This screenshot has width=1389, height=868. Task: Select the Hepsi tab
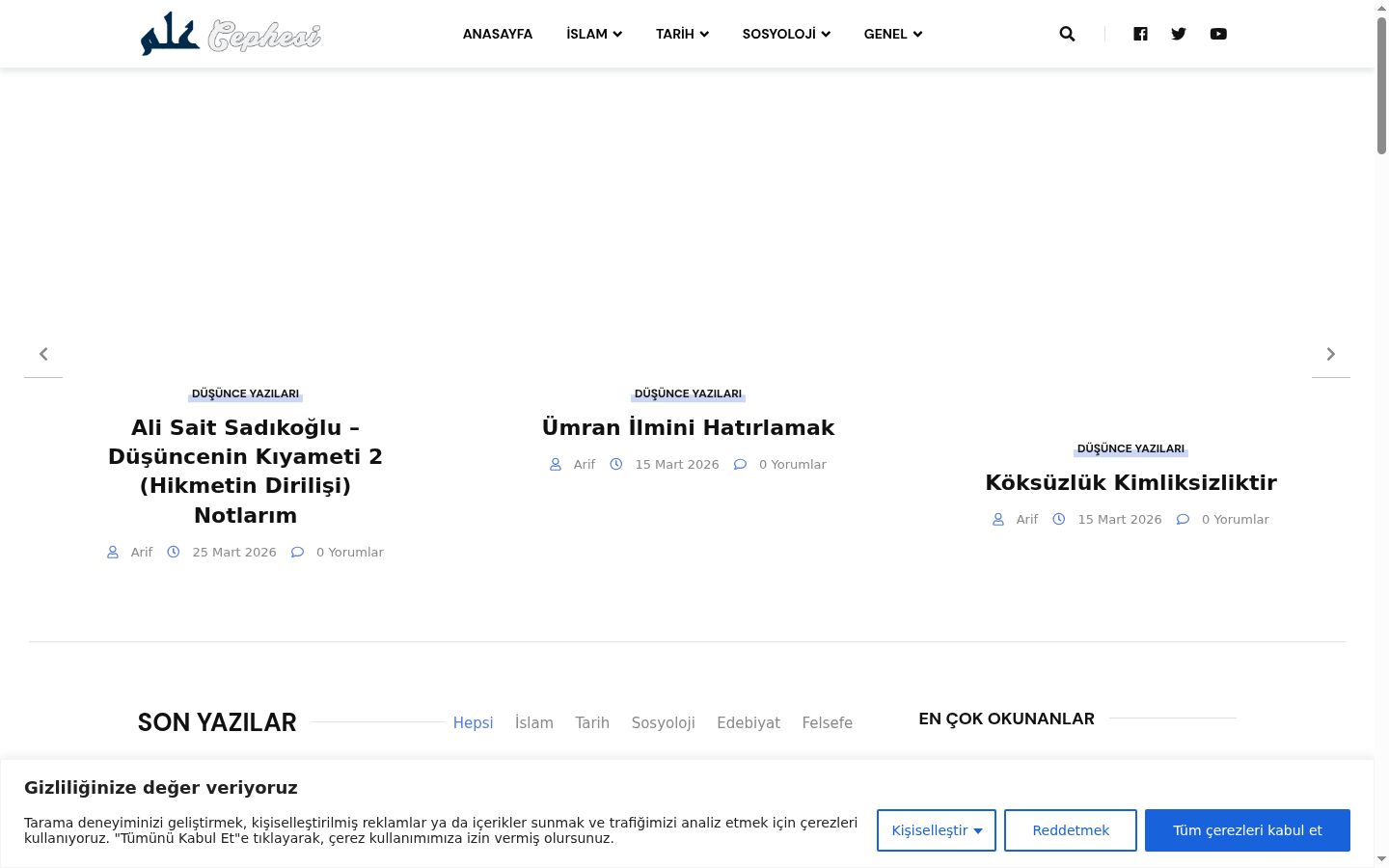(473, 722)
